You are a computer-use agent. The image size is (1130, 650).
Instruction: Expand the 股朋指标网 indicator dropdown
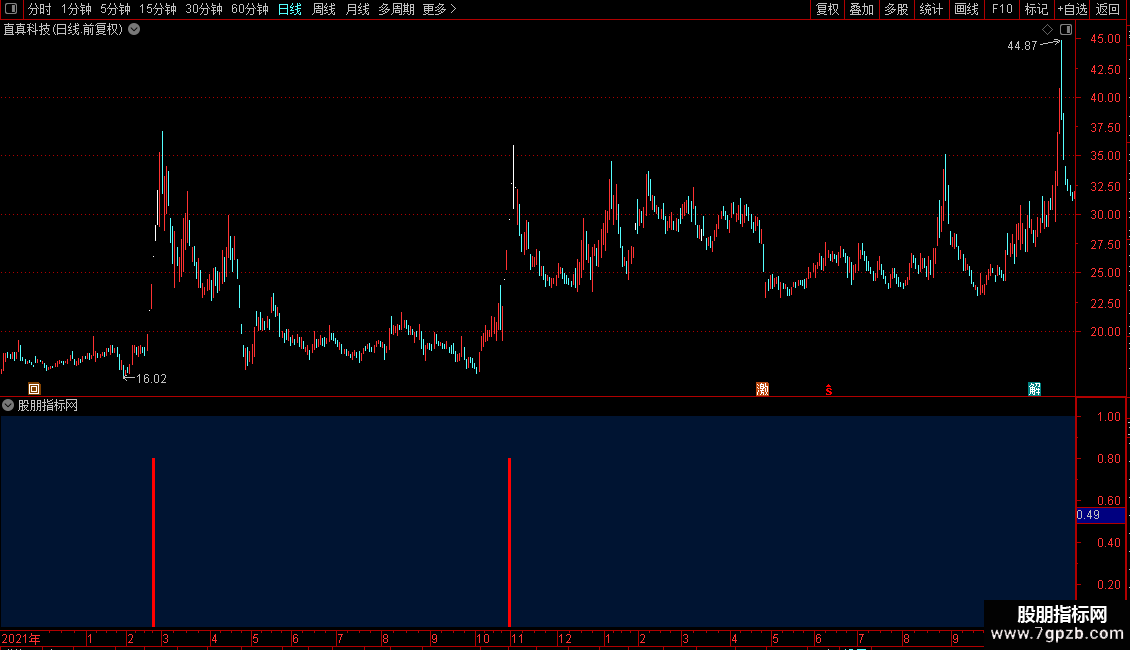[x=8, y=406]
